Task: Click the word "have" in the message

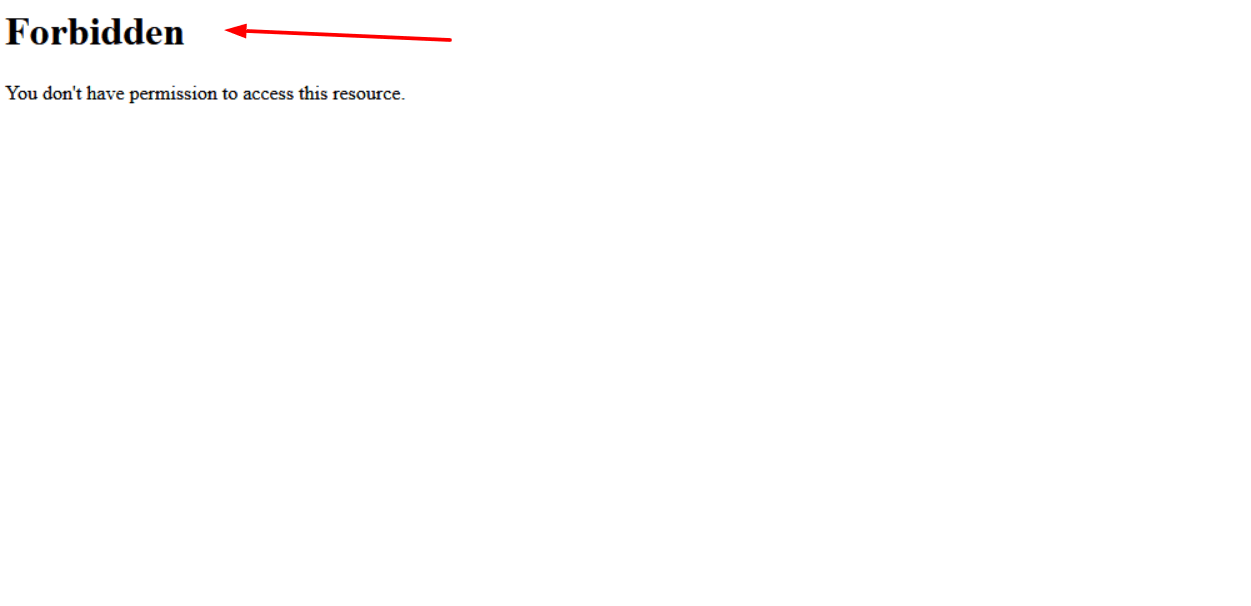Action: coord(105,94)
